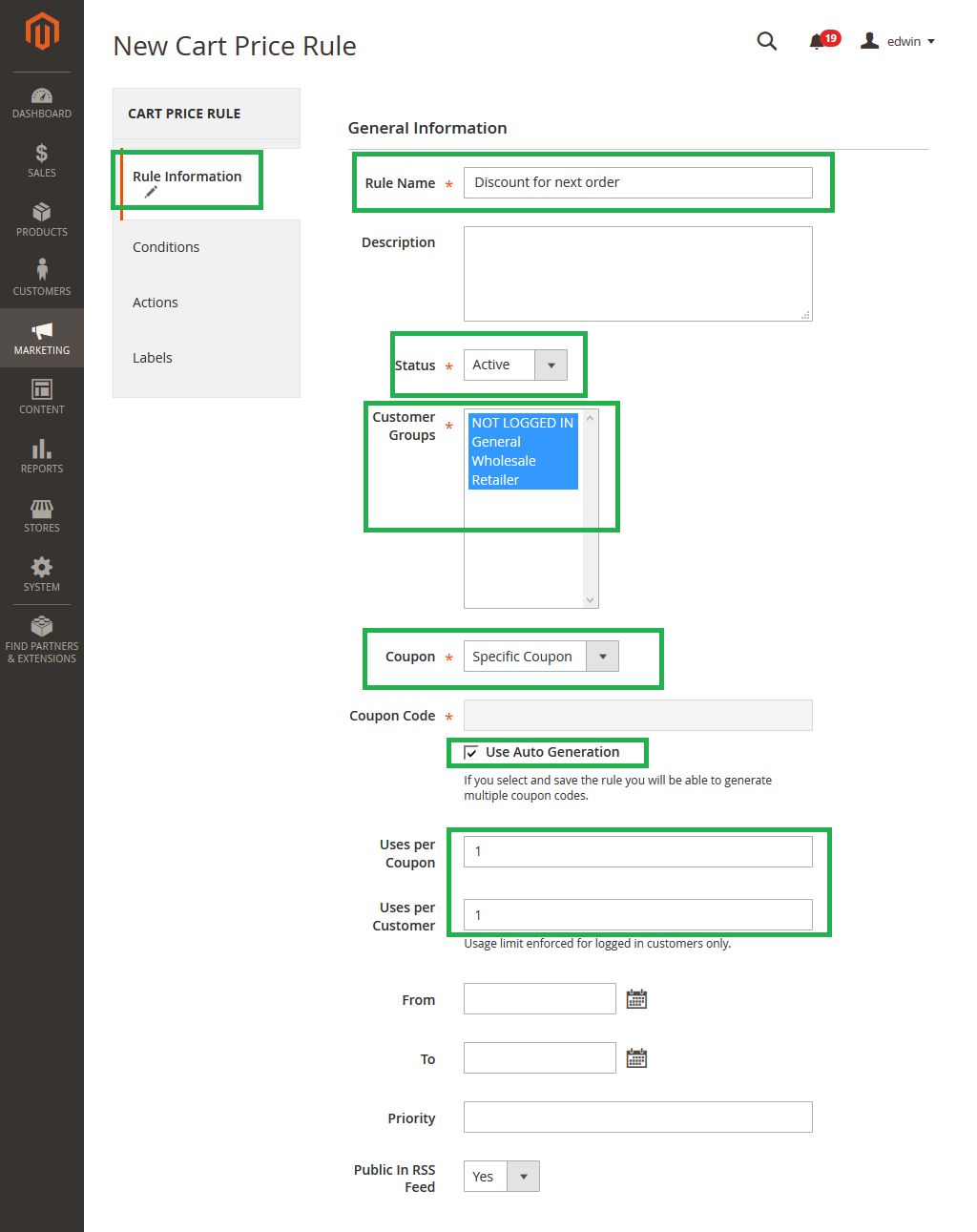Open the notifications bell icon

(x=817, y=41)
